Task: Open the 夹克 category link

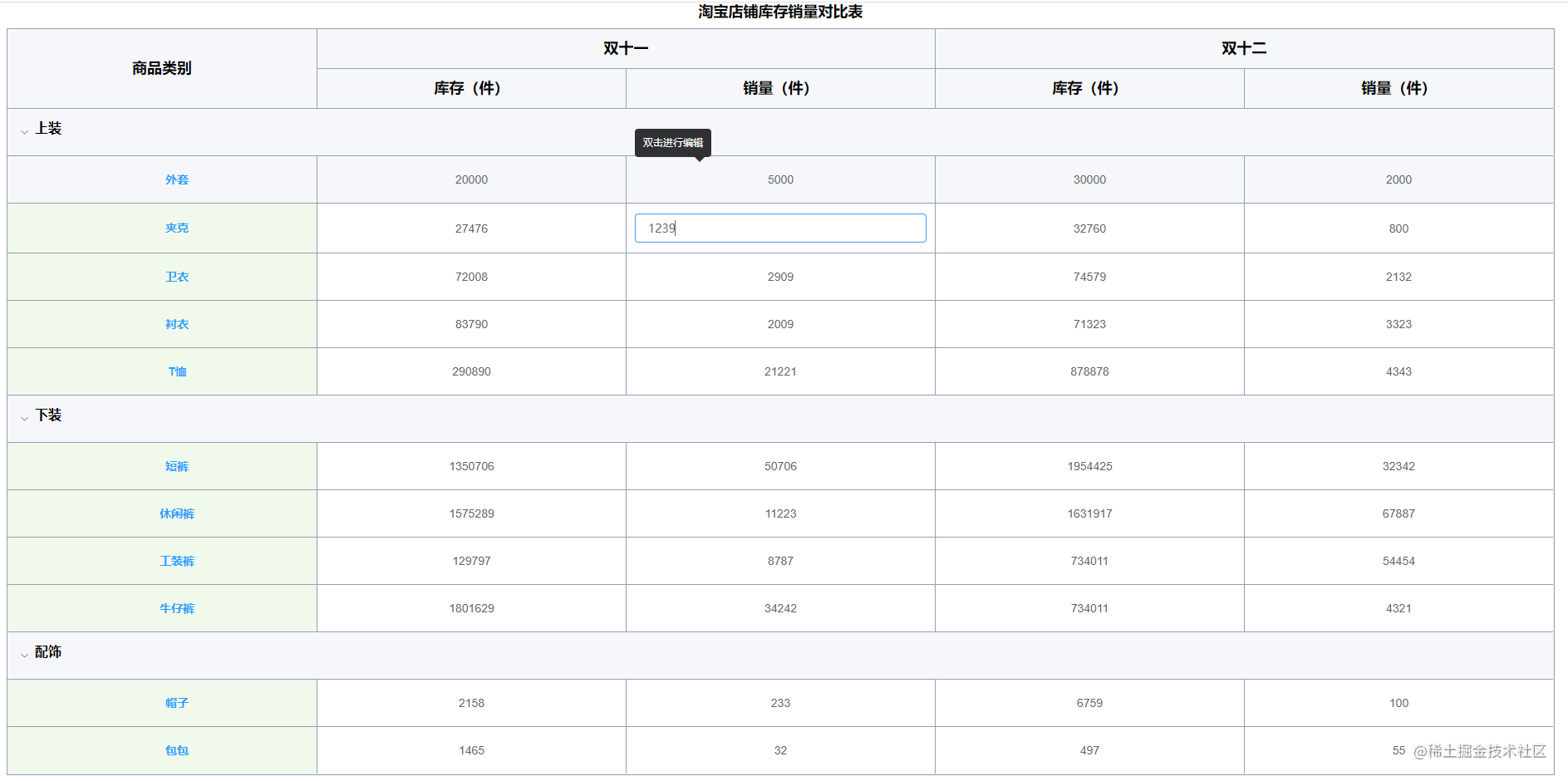Action: (177, 228)
